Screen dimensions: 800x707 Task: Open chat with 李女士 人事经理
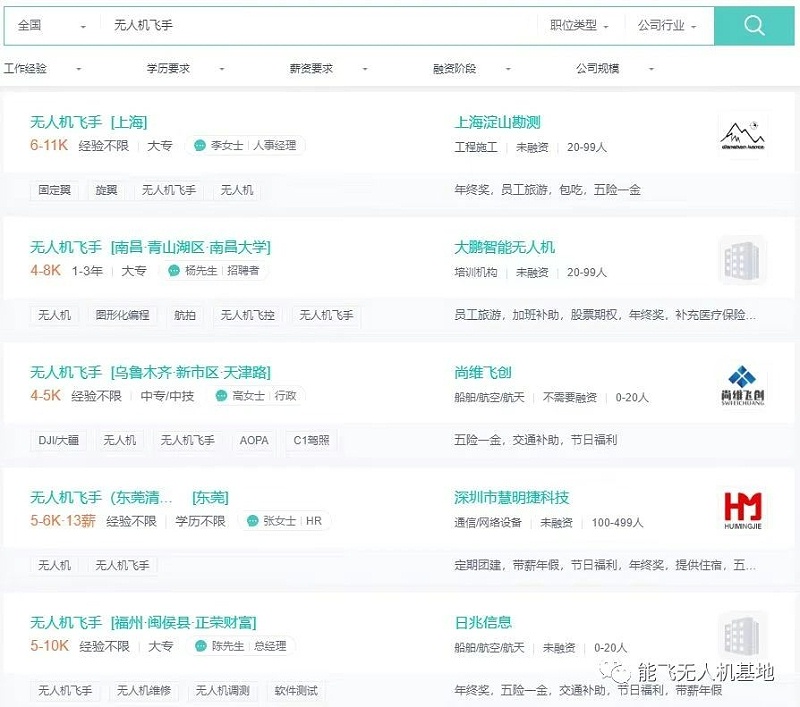click(245, 145)
